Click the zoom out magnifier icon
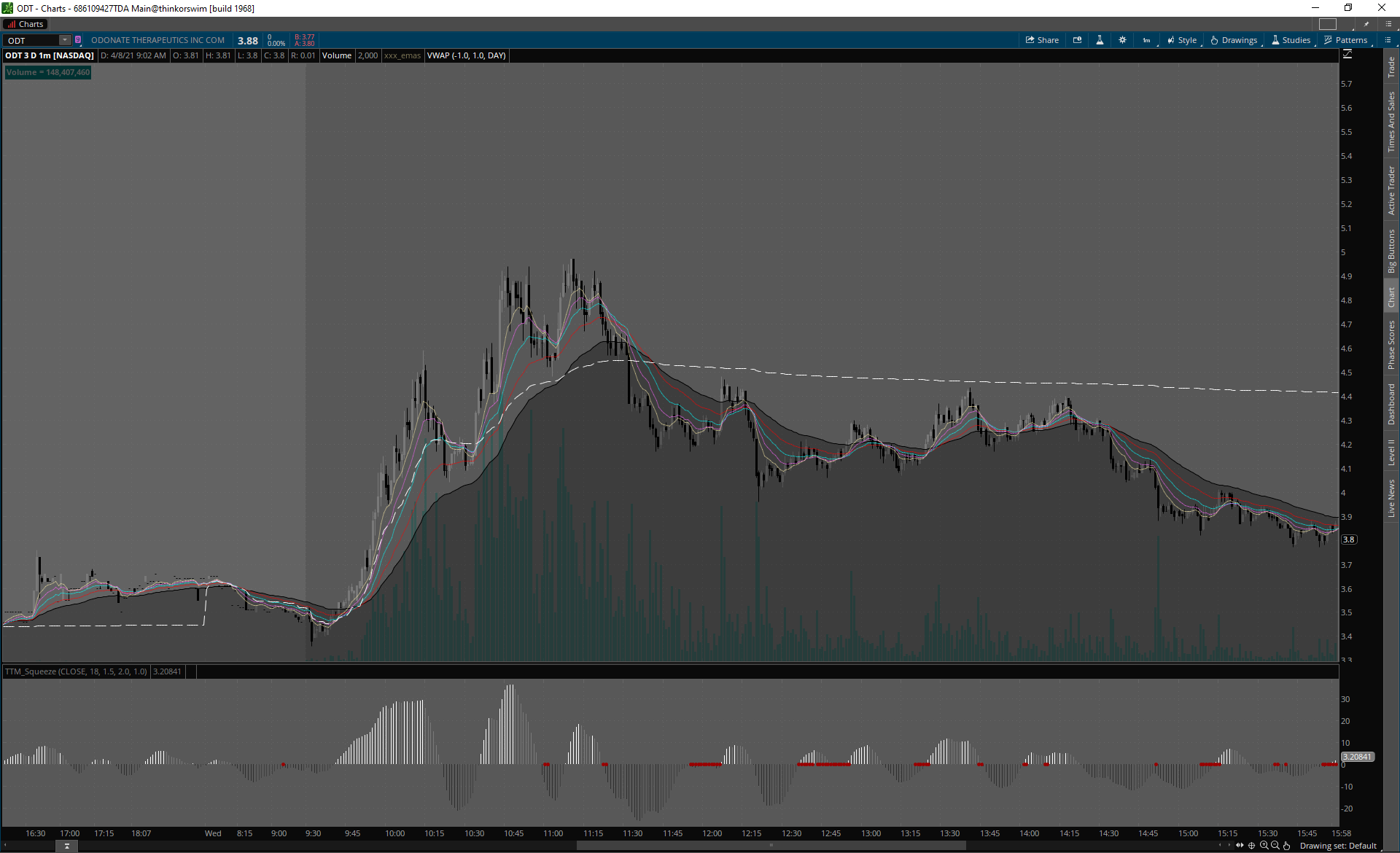1400x853 pixels. click(x=1275, y=846)
